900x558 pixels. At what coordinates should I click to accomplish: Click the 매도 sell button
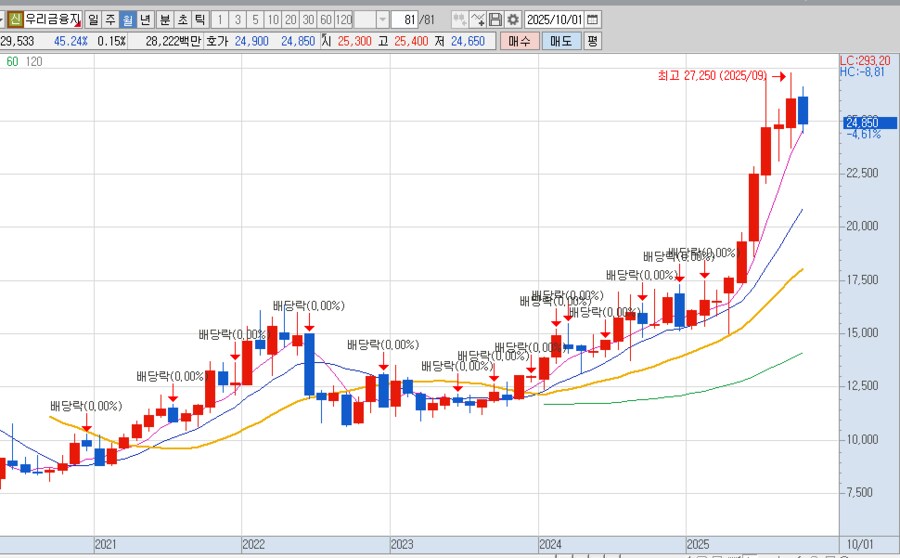pyautogui.click(x=561, y=41)
